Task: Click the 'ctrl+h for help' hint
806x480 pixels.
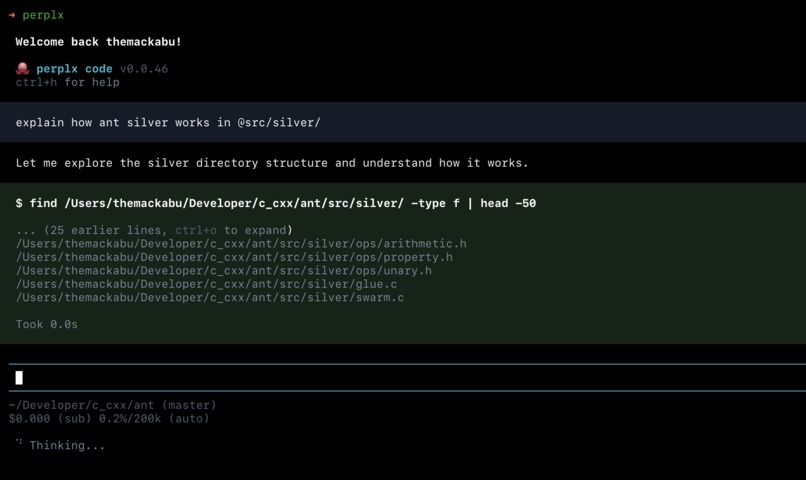Action: 67,82
